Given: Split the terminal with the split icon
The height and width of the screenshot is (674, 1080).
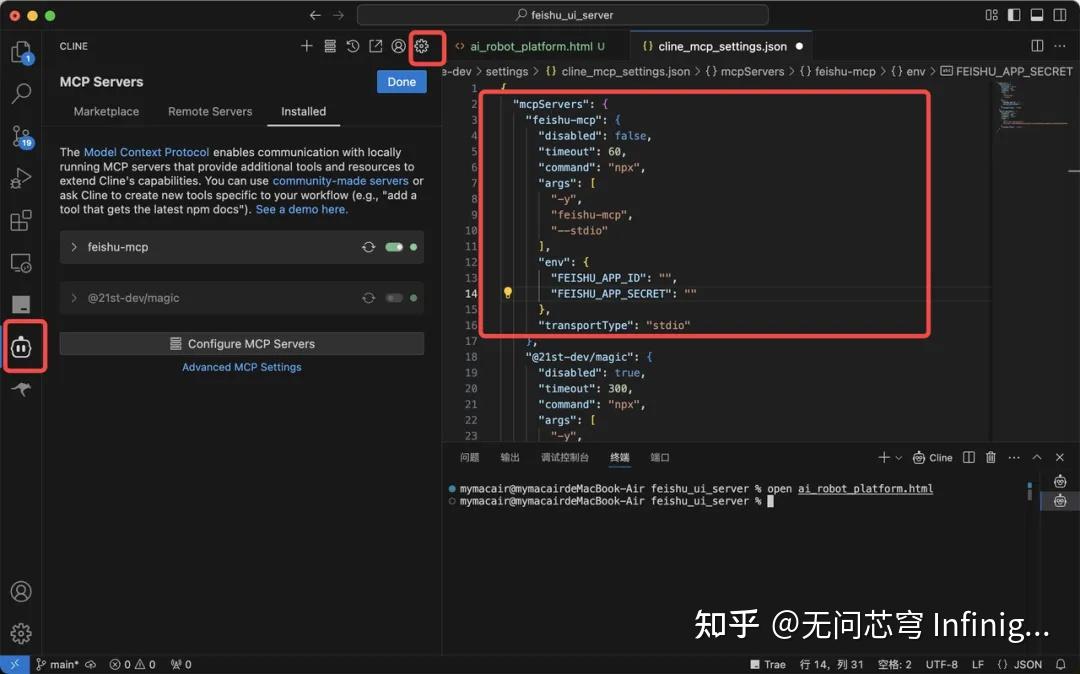Looking at the screenshot, I should tap(967, 457).
